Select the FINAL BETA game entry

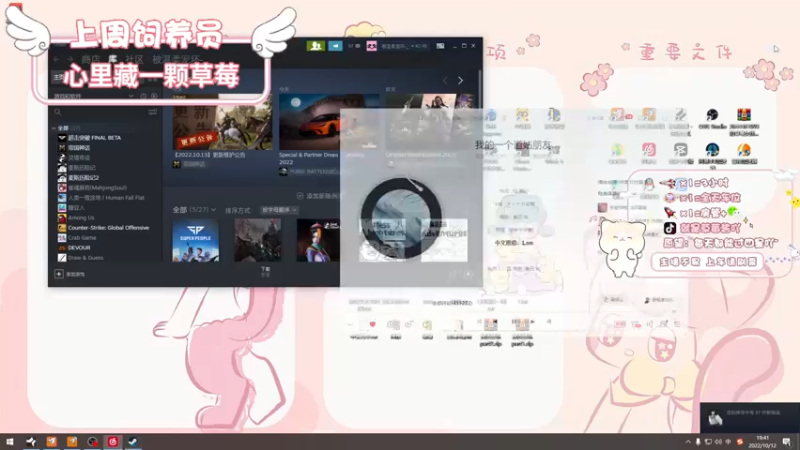click(90, 138)
